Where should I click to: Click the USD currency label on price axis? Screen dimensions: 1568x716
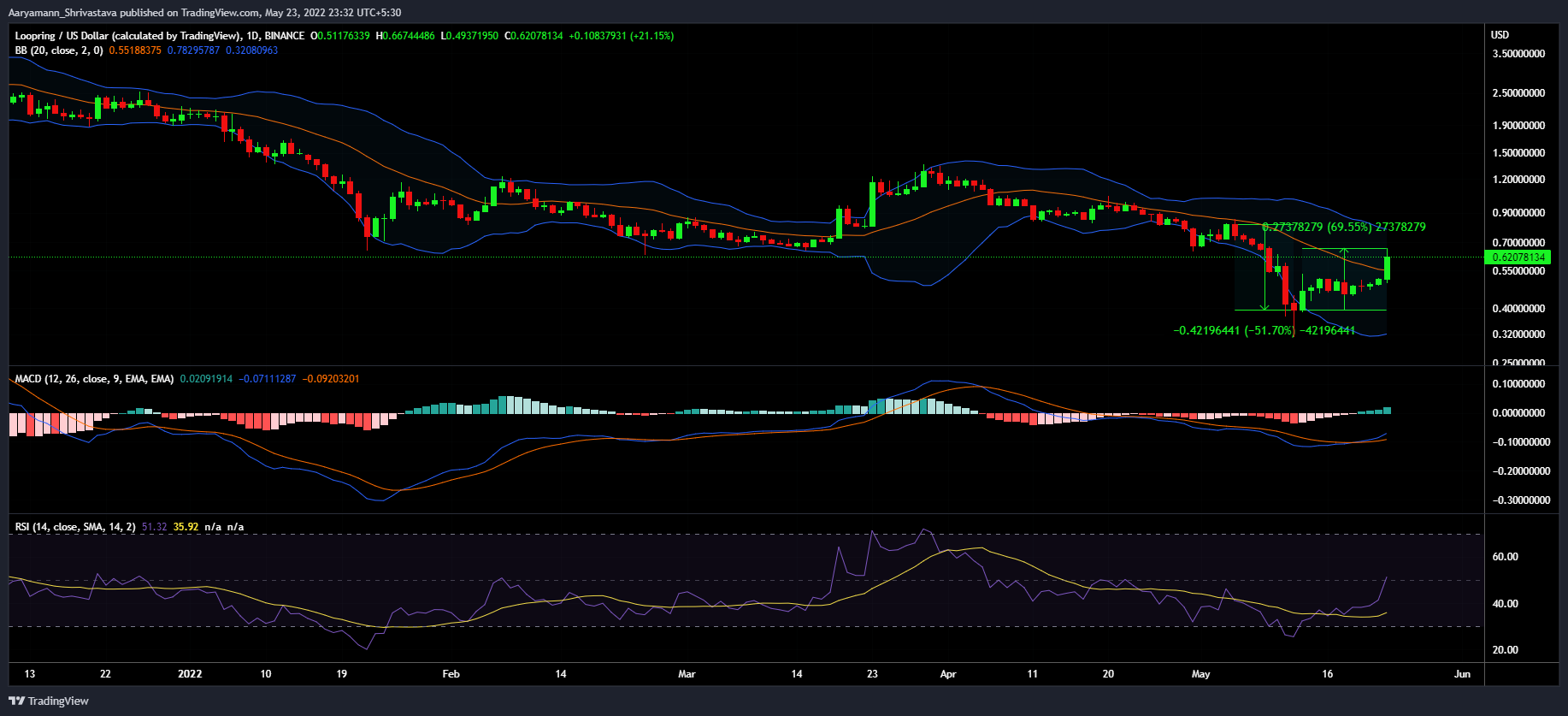pyautogui.click(x=1500, y=35)
